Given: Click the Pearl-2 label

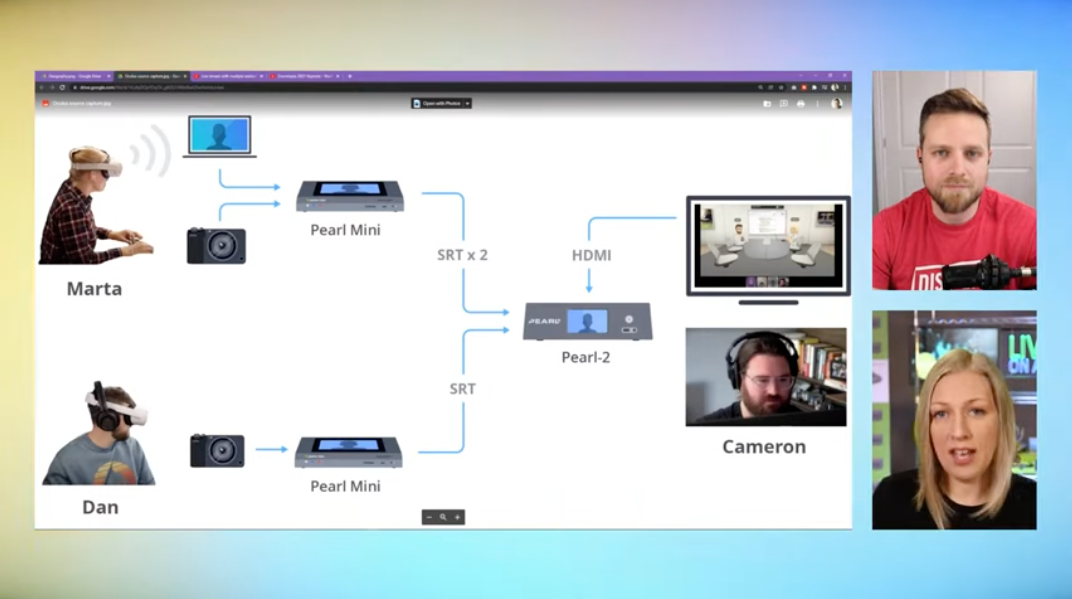Looking at the screenshot, I should [586, 357].
